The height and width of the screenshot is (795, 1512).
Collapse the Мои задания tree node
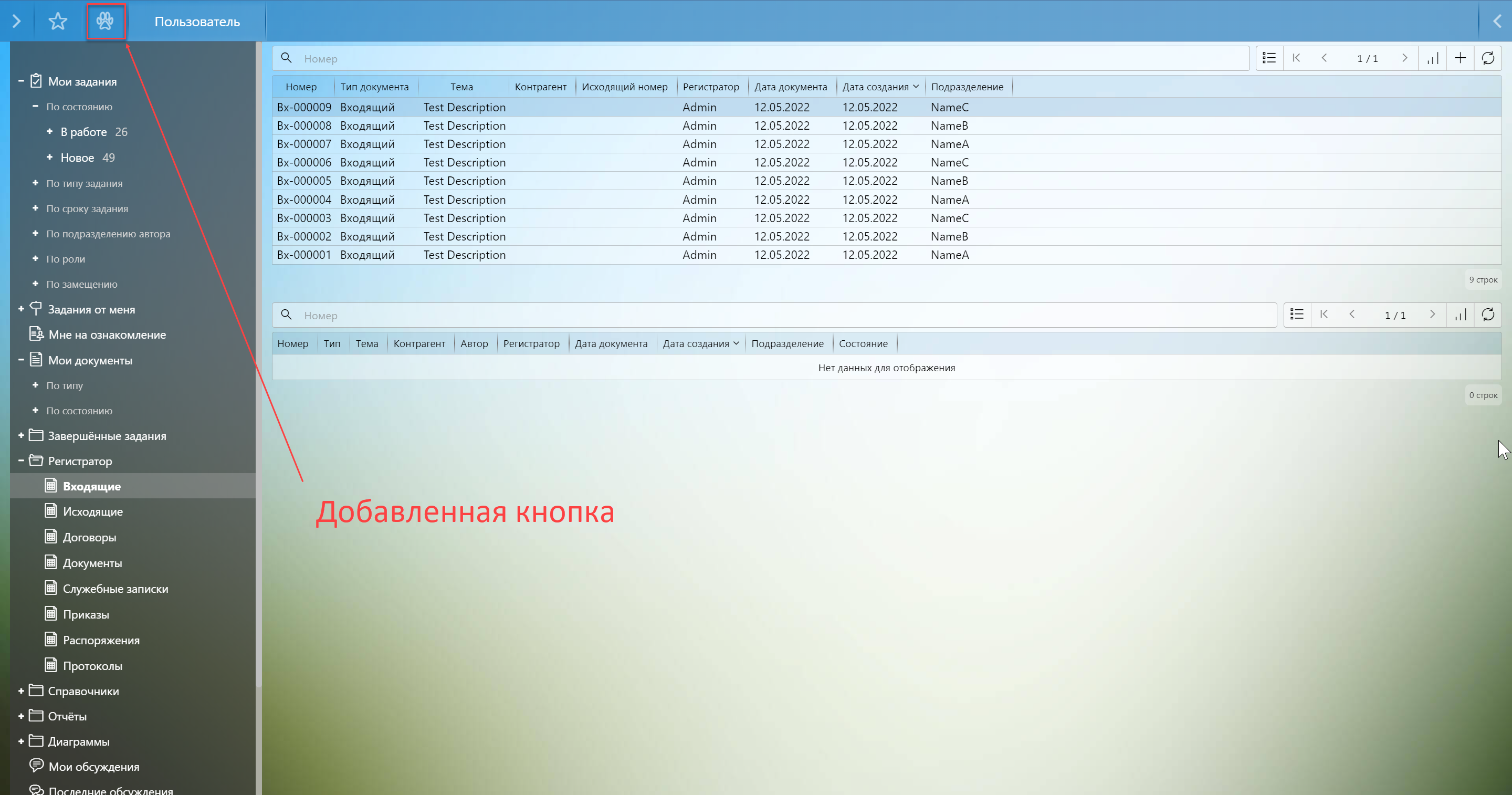21,81
